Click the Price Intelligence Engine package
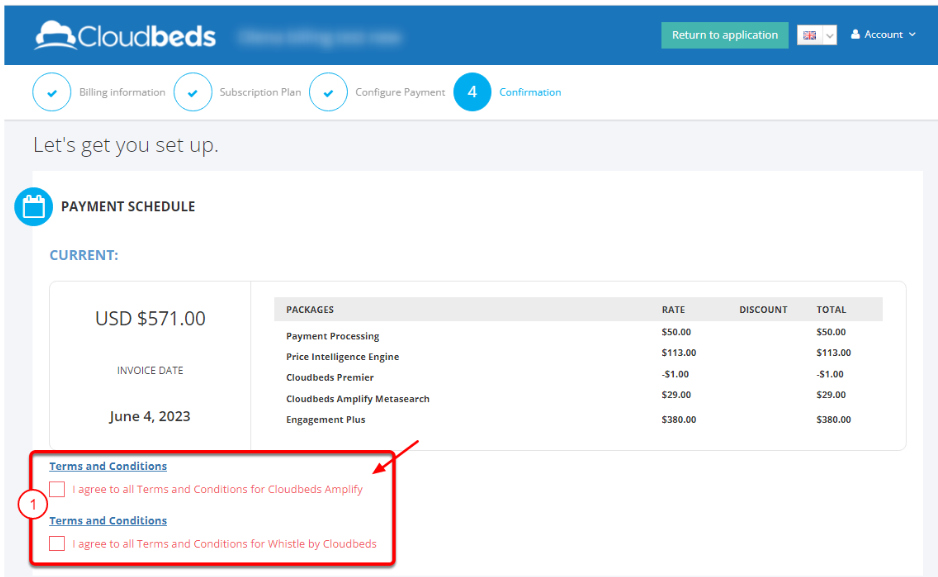The image size is (938, 577). 342,356
